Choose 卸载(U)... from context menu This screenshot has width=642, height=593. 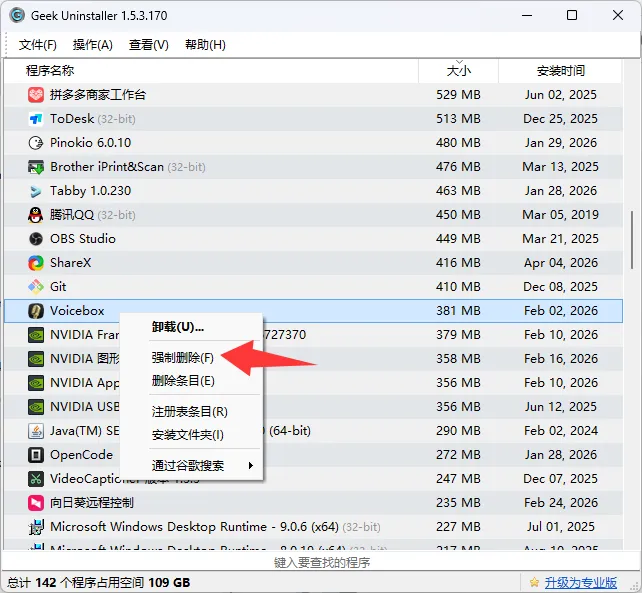coord(191,327)
